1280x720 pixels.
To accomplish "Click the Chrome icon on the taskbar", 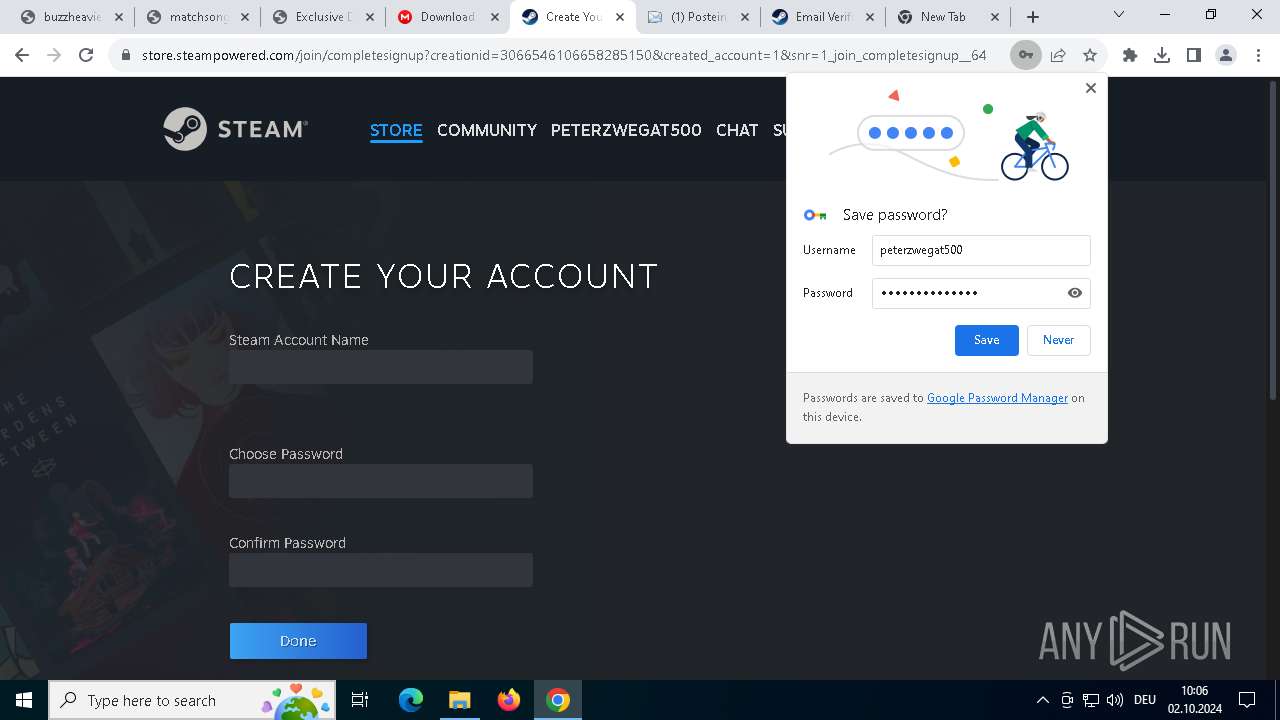I will tap(558, 700).
